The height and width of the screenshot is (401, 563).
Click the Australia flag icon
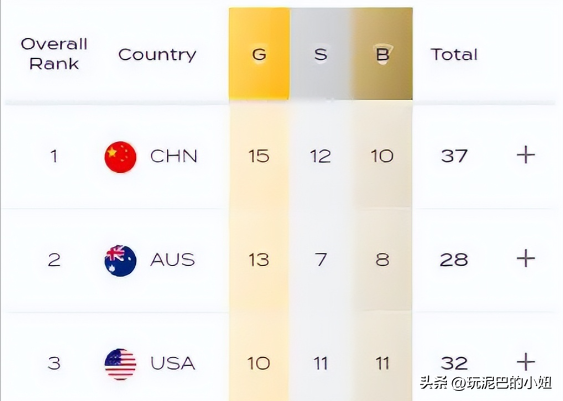tap(120, 261)
